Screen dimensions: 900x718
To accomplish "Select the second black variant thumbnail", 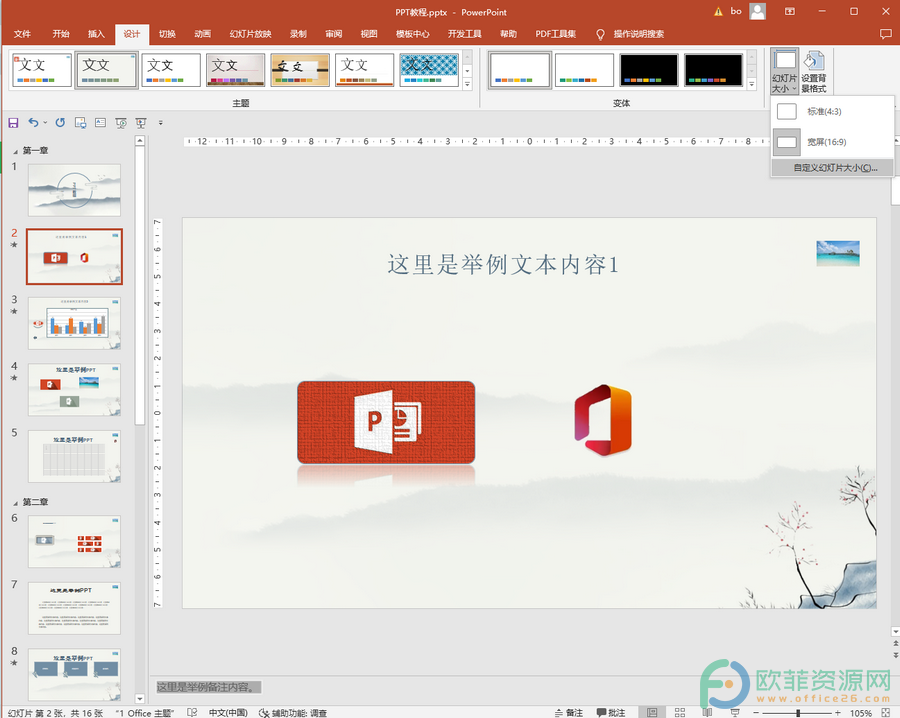I will pyautogui.click(x=713, y=70).
